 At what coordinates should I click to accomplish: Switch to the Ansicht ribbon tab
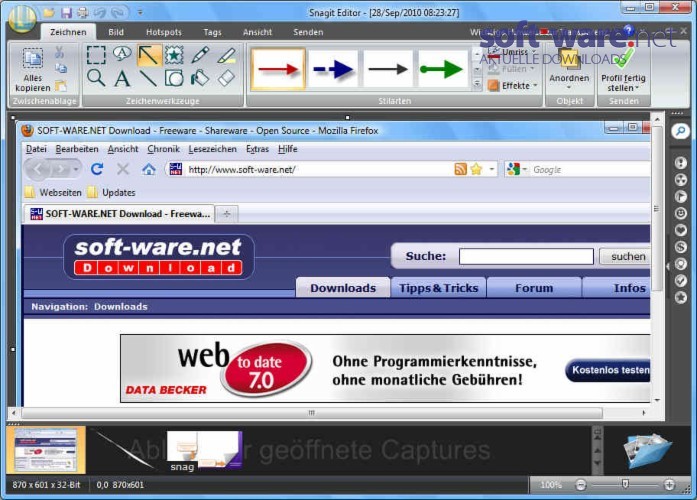pyautogui.click(x=257, y=32)
